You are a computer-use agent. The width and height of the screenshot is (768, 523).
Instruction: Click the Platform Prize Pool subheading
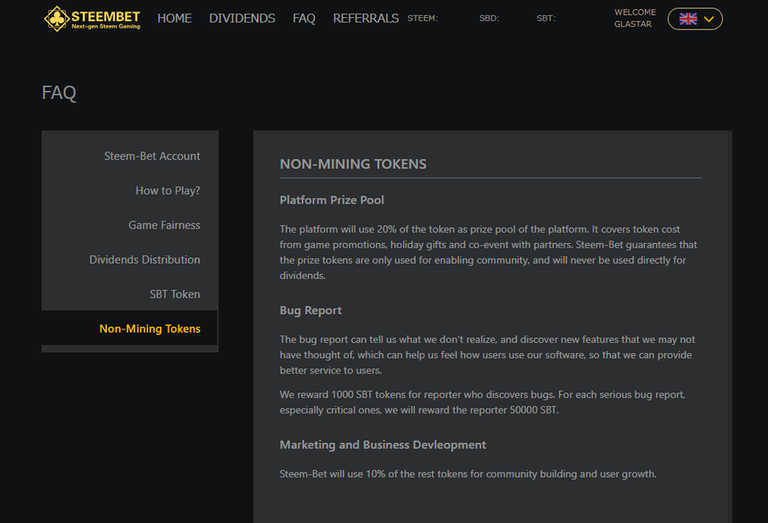(x=332, y=200)
